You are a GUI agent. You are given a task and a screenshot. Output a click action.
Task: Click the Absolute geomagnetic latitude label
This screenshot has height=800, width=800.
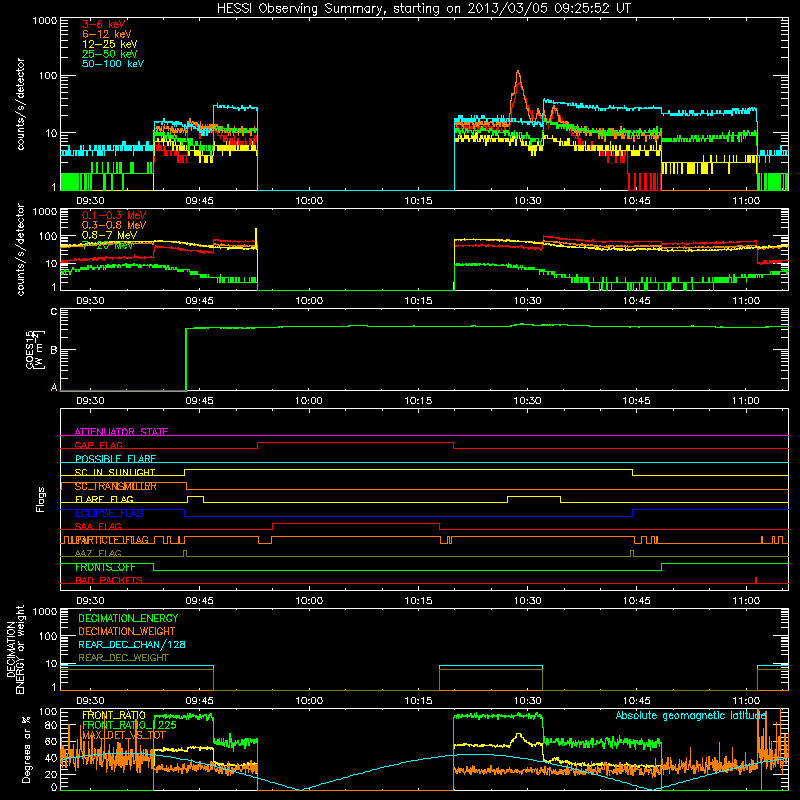pos(691,716)
